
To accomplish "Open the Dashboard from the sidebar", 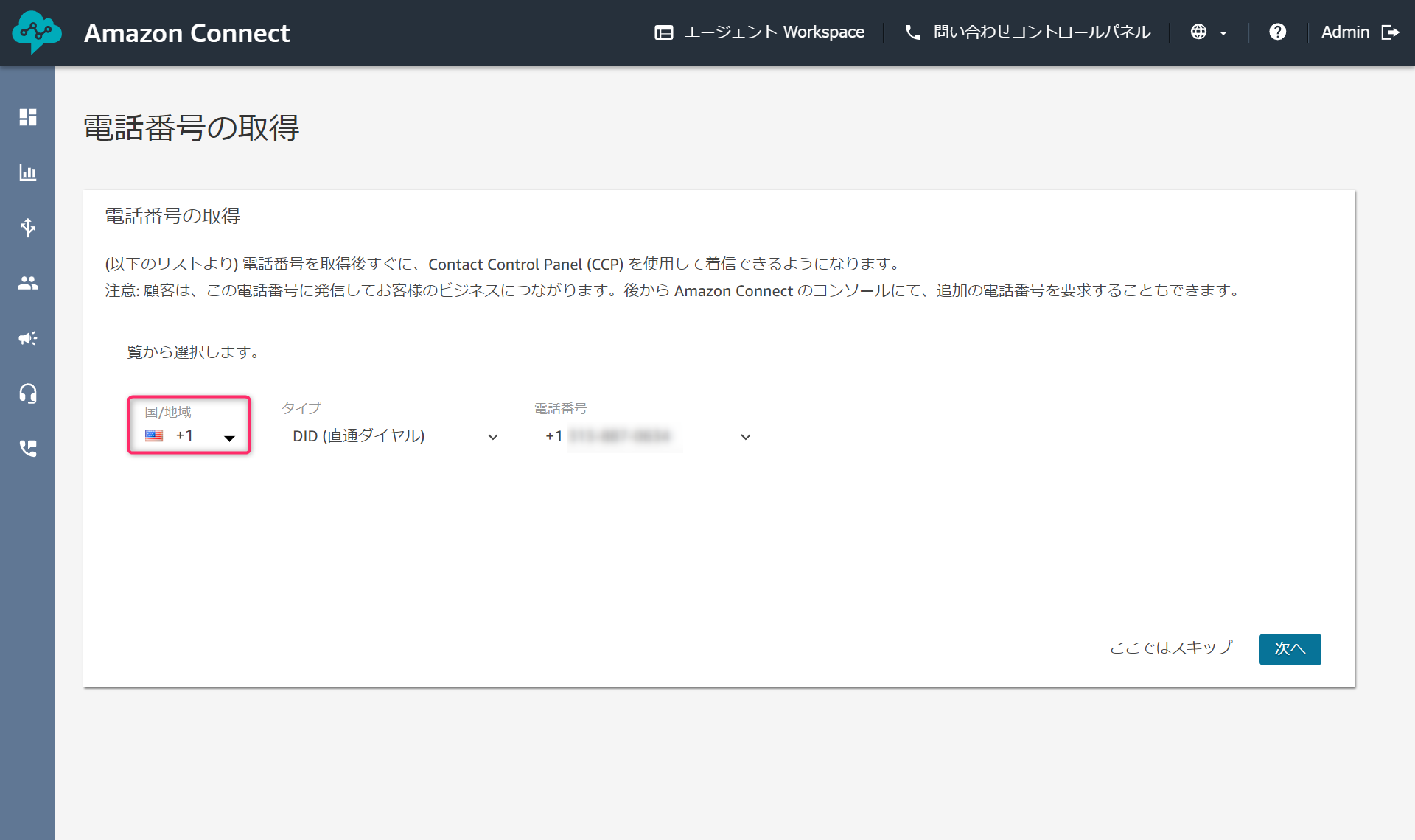I will [28, 117].
